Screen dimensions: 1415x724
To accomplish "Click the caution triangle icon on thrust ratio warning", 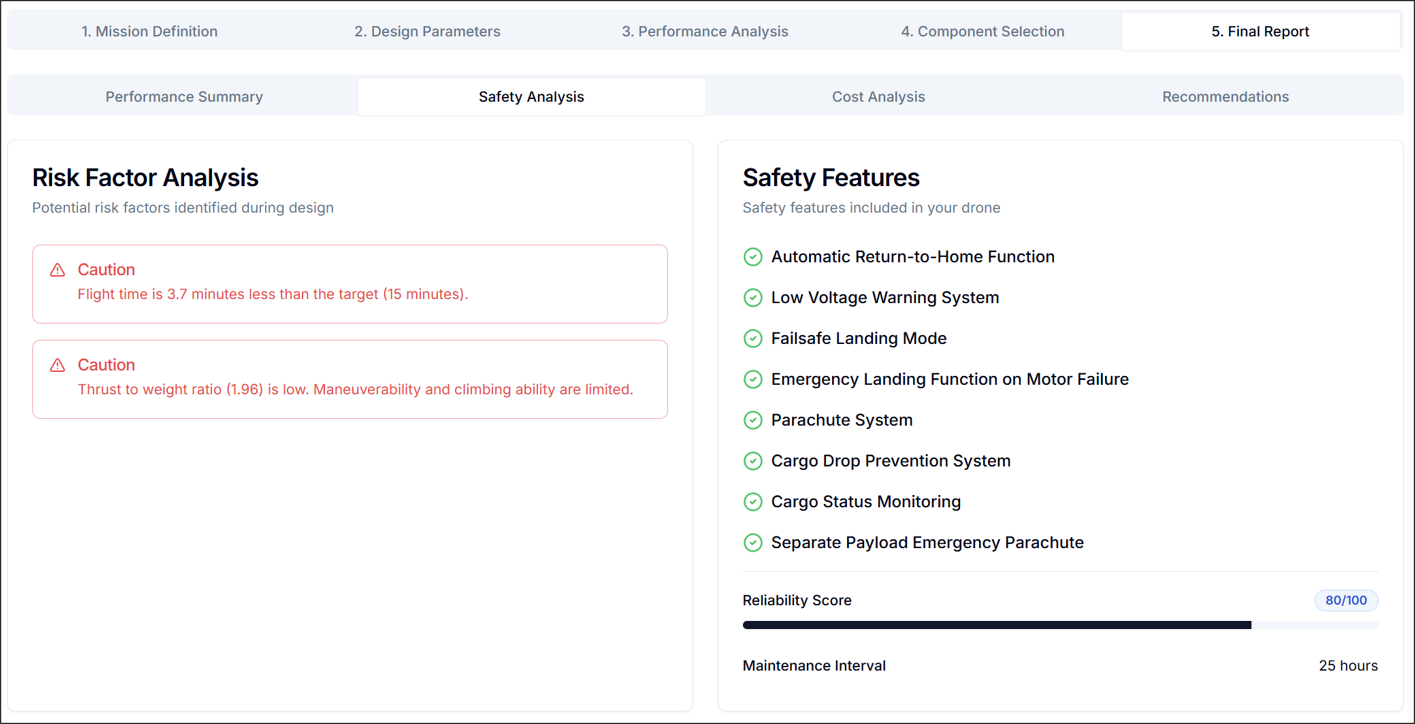I will (59, 364).
